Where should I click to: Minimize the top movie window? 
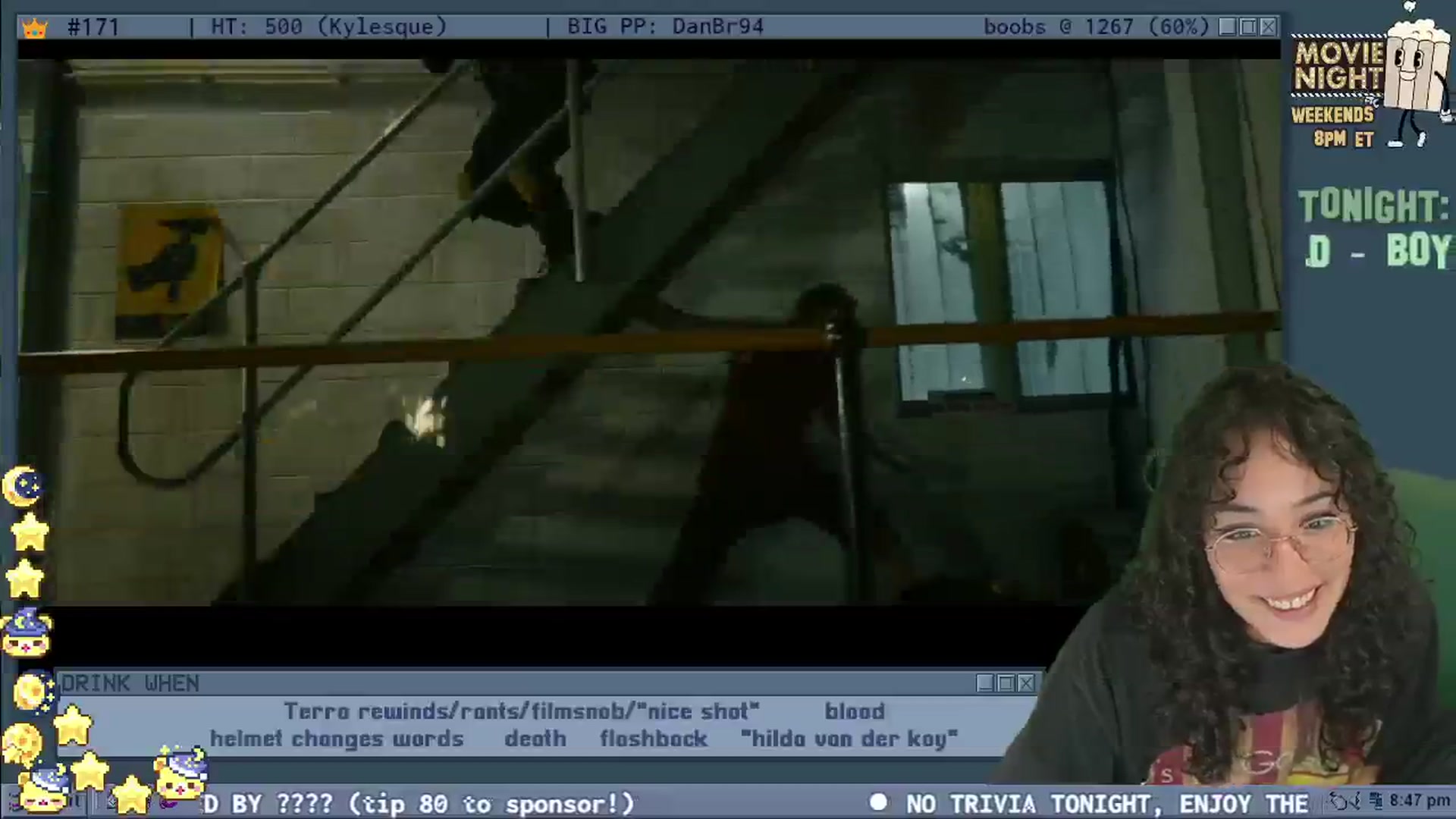pyautogui.click(x=1228, y=27)
